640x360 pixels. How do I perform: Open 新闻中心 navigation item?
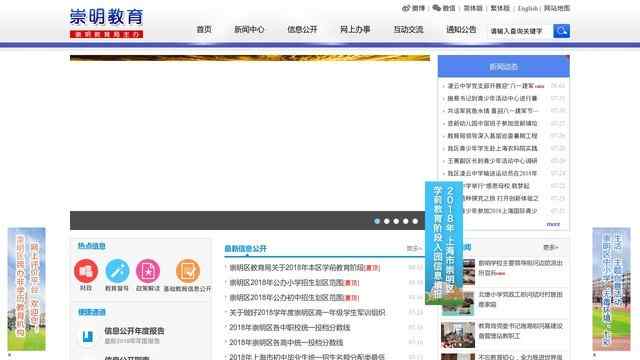point(249,29)
